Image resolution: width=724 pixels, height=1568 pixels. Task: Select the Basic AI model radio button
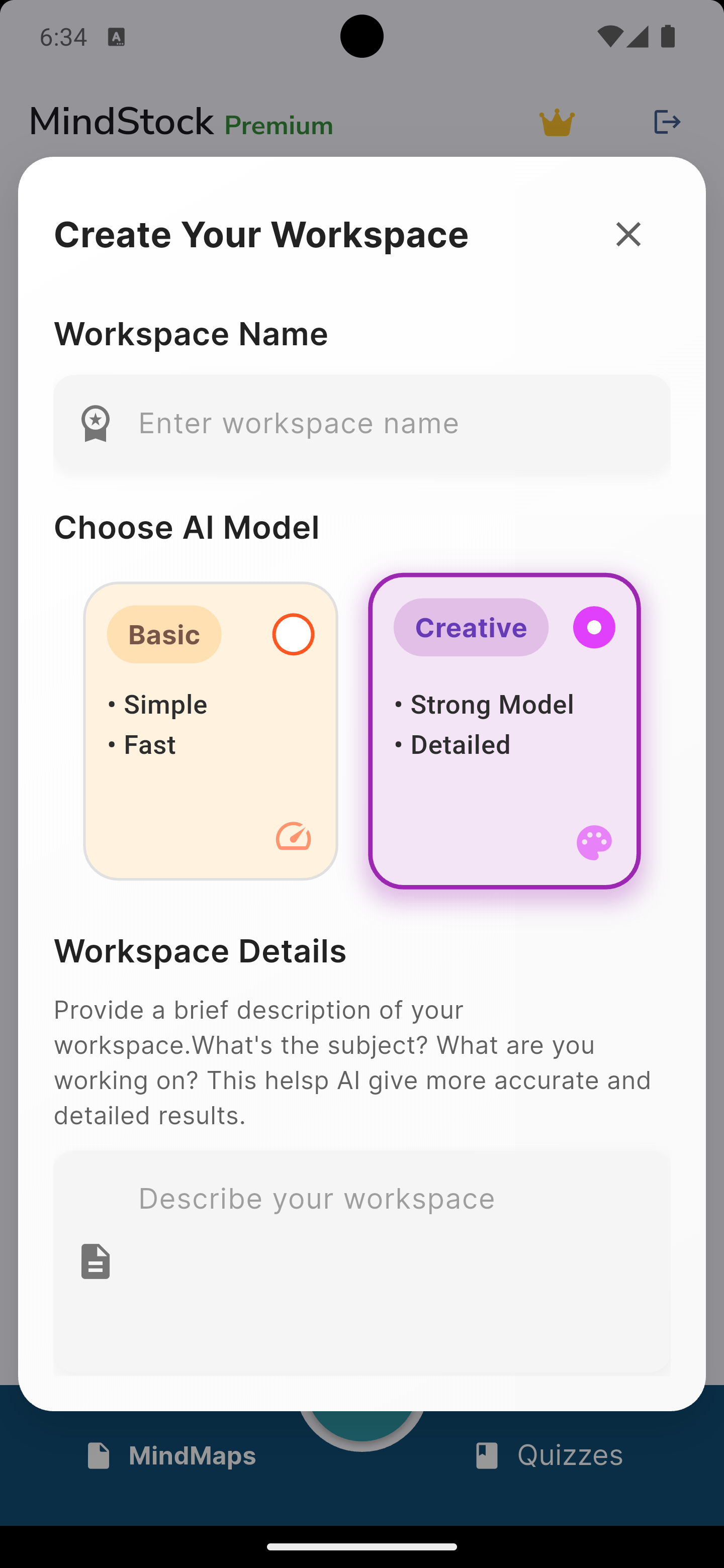click(293, 634)
